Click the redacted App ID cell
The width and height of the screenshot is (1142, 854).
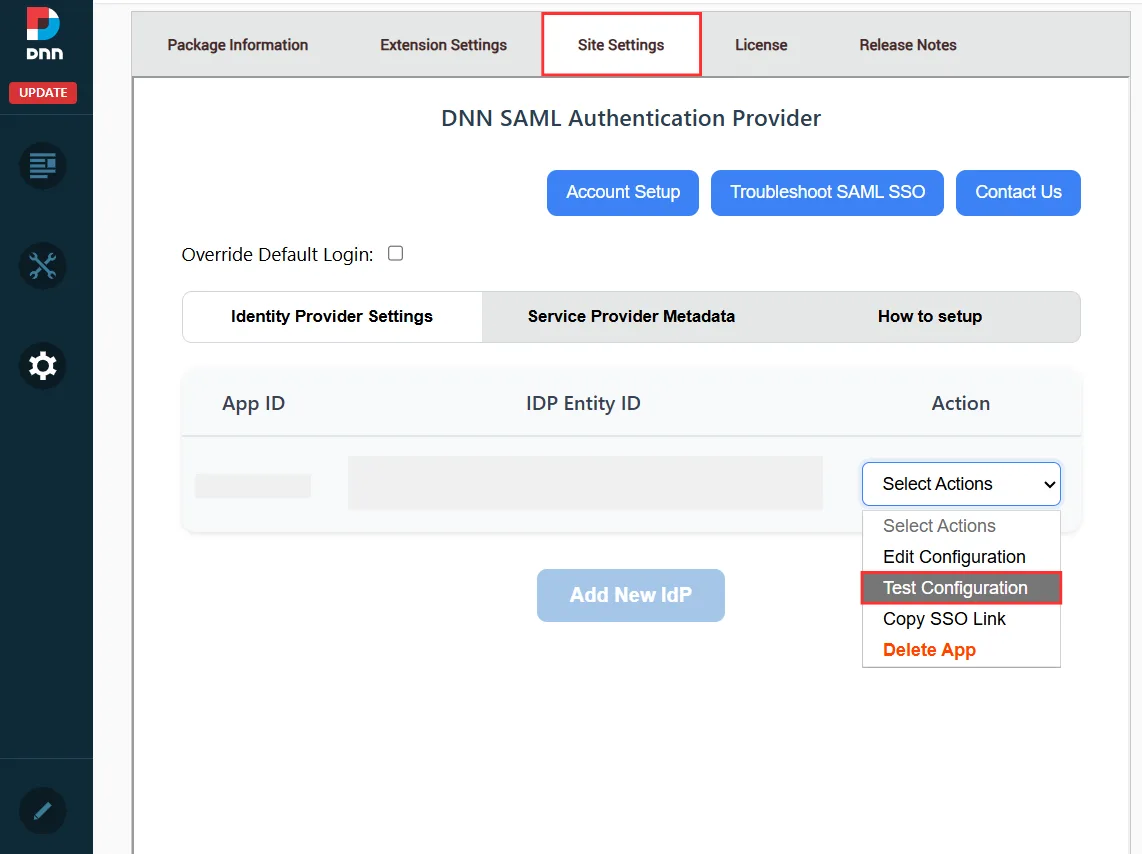[x=253, y=486]
